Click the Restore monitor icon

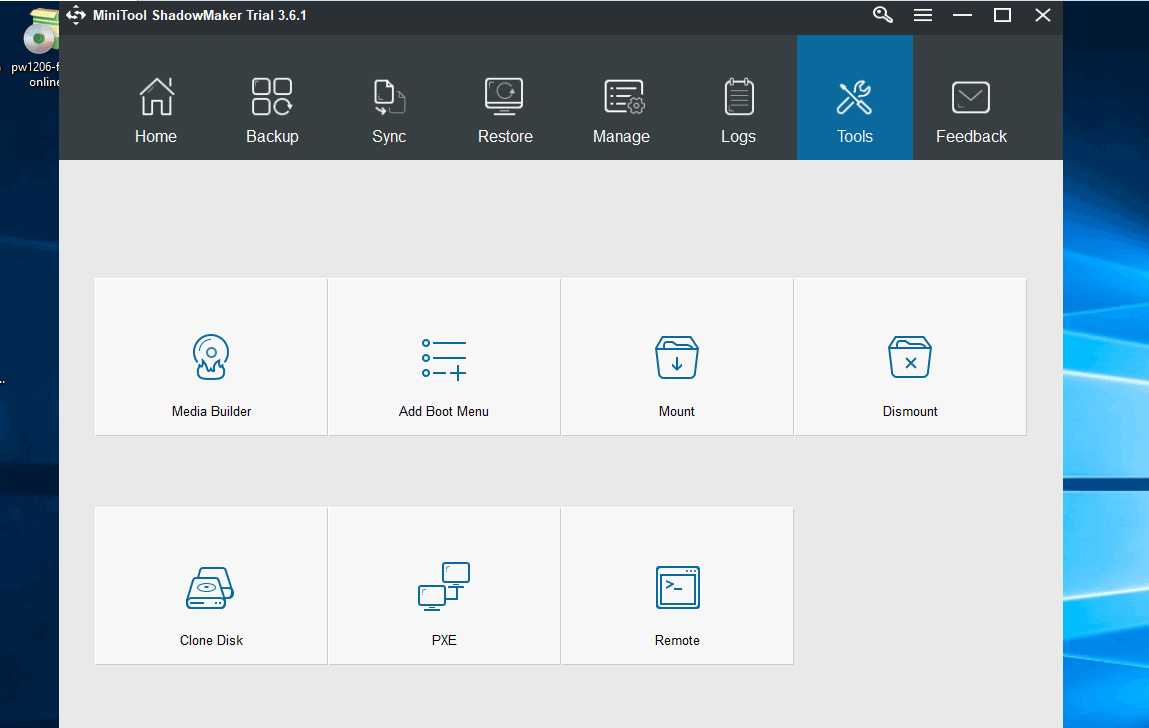[504, 96]
